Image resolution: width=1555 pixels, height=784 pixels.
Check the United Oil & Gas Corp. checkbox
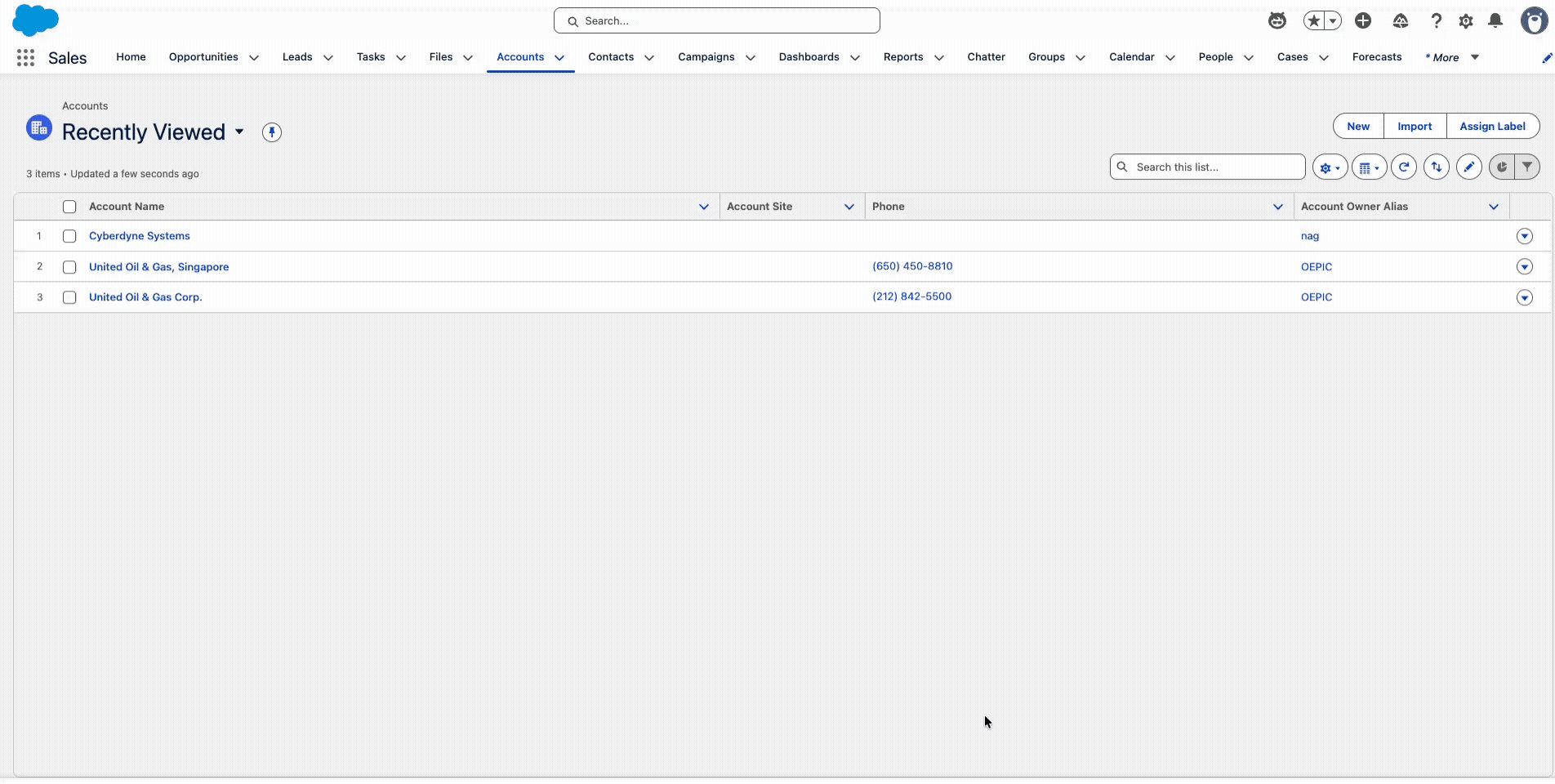(69, 297)
